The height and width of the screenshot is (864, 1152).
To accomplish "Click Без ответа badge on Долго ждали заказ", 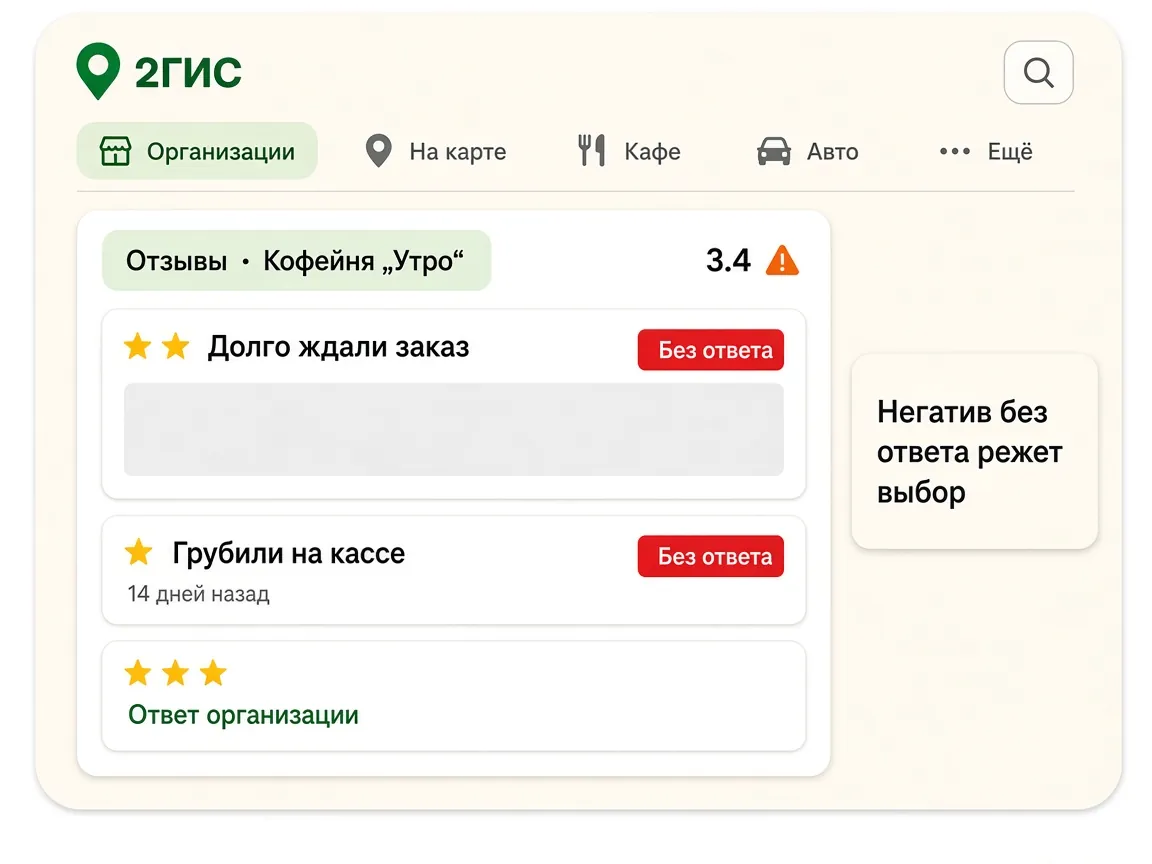I will [x=710, y=350].
